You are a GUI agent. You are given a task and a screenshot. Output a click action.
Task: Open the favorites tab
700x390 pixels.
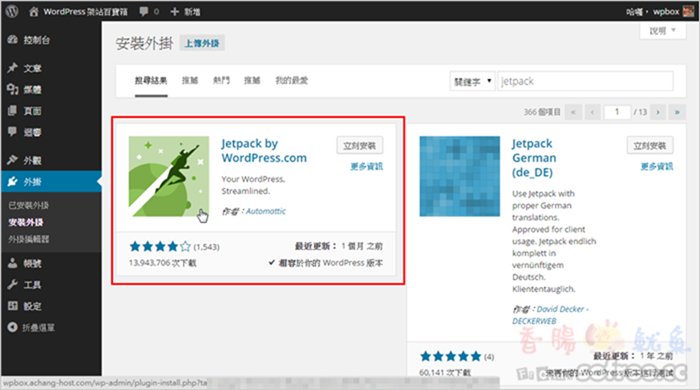[292, 80]
